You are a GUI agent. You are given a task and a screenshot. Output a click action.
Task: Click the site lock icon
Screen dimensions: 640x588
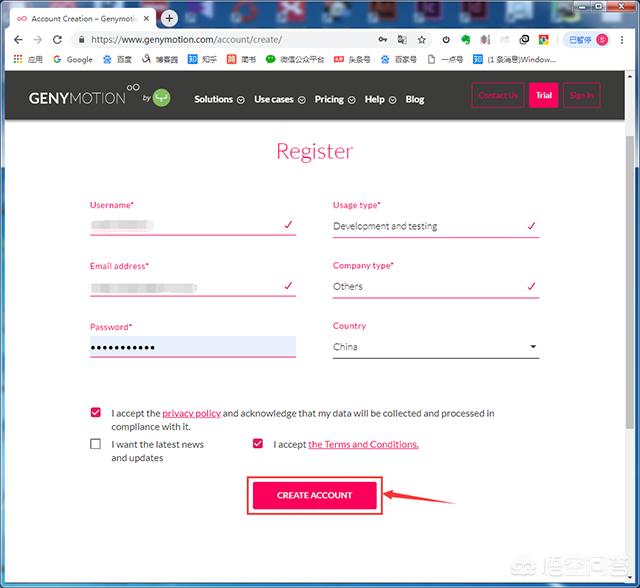[82, 40]
